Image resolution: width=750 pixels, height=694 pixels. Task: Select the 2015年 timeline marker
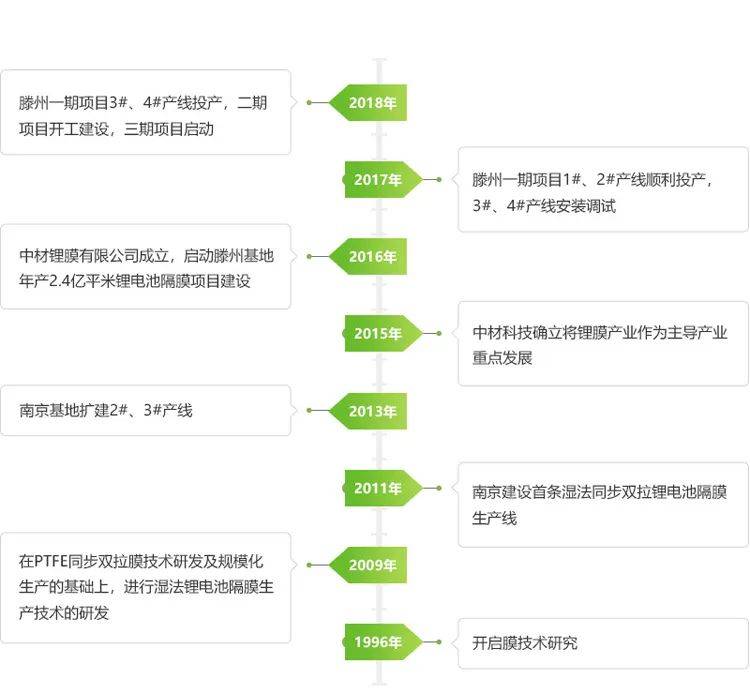click(383, 333)
